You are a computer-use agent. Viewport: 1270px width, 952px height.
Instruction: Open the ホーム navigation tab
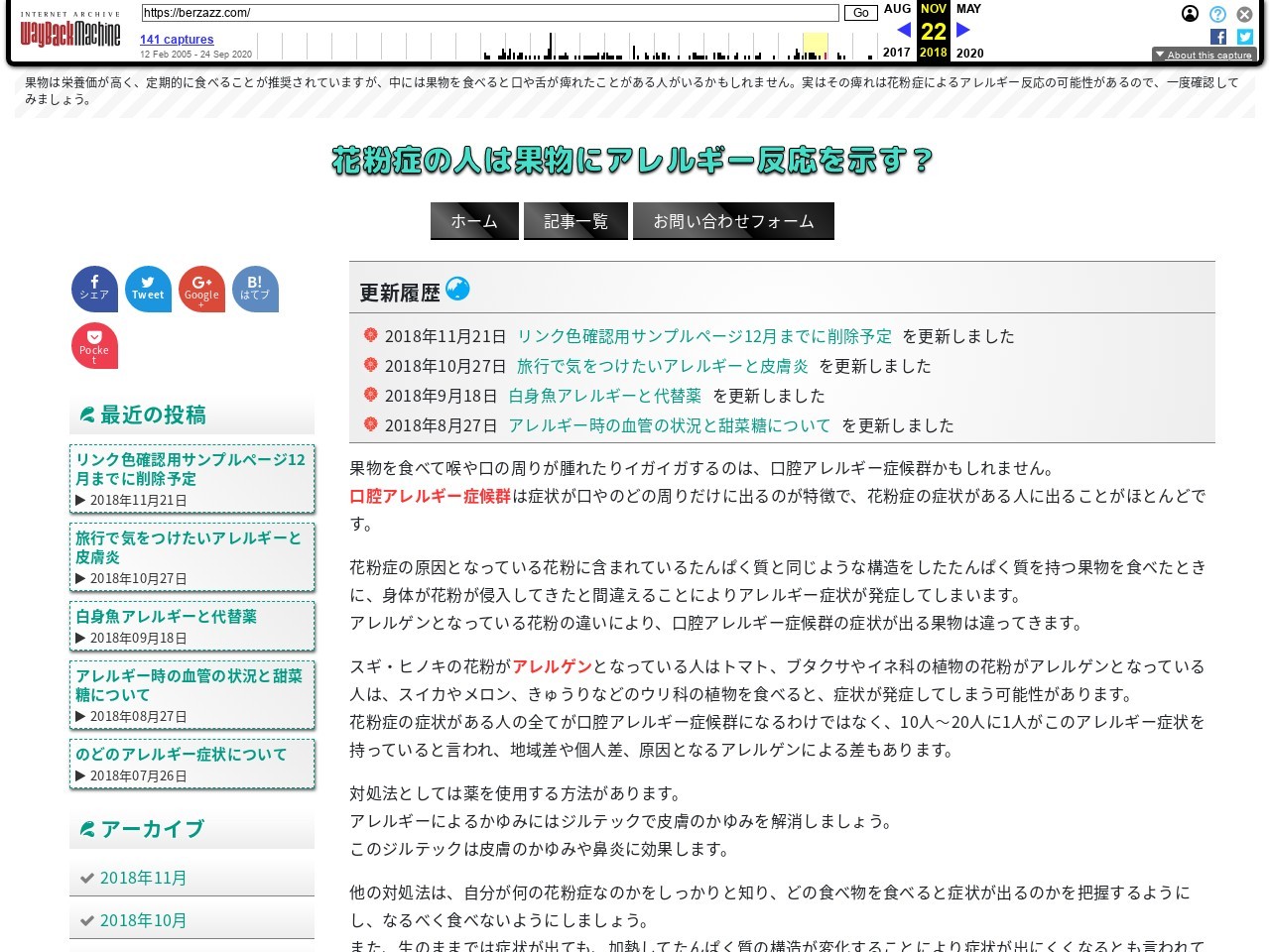(x=474, y=221)
